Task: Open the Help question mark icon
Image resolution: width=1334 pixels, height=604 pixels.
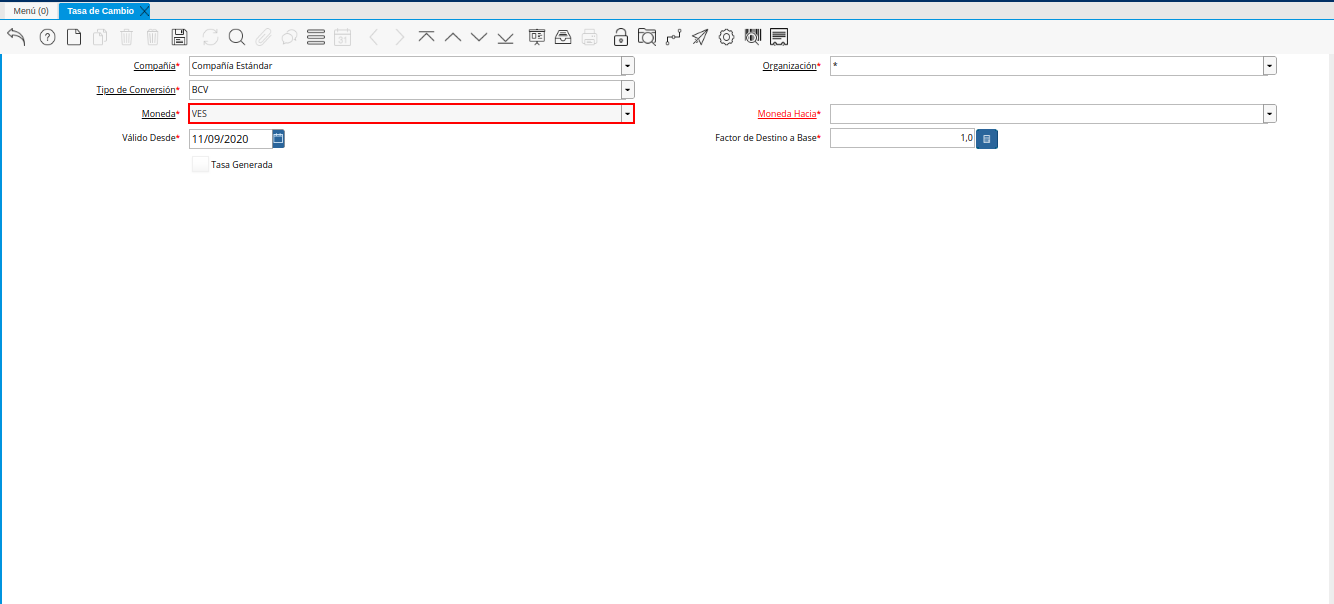Action: tap(47, 37)
